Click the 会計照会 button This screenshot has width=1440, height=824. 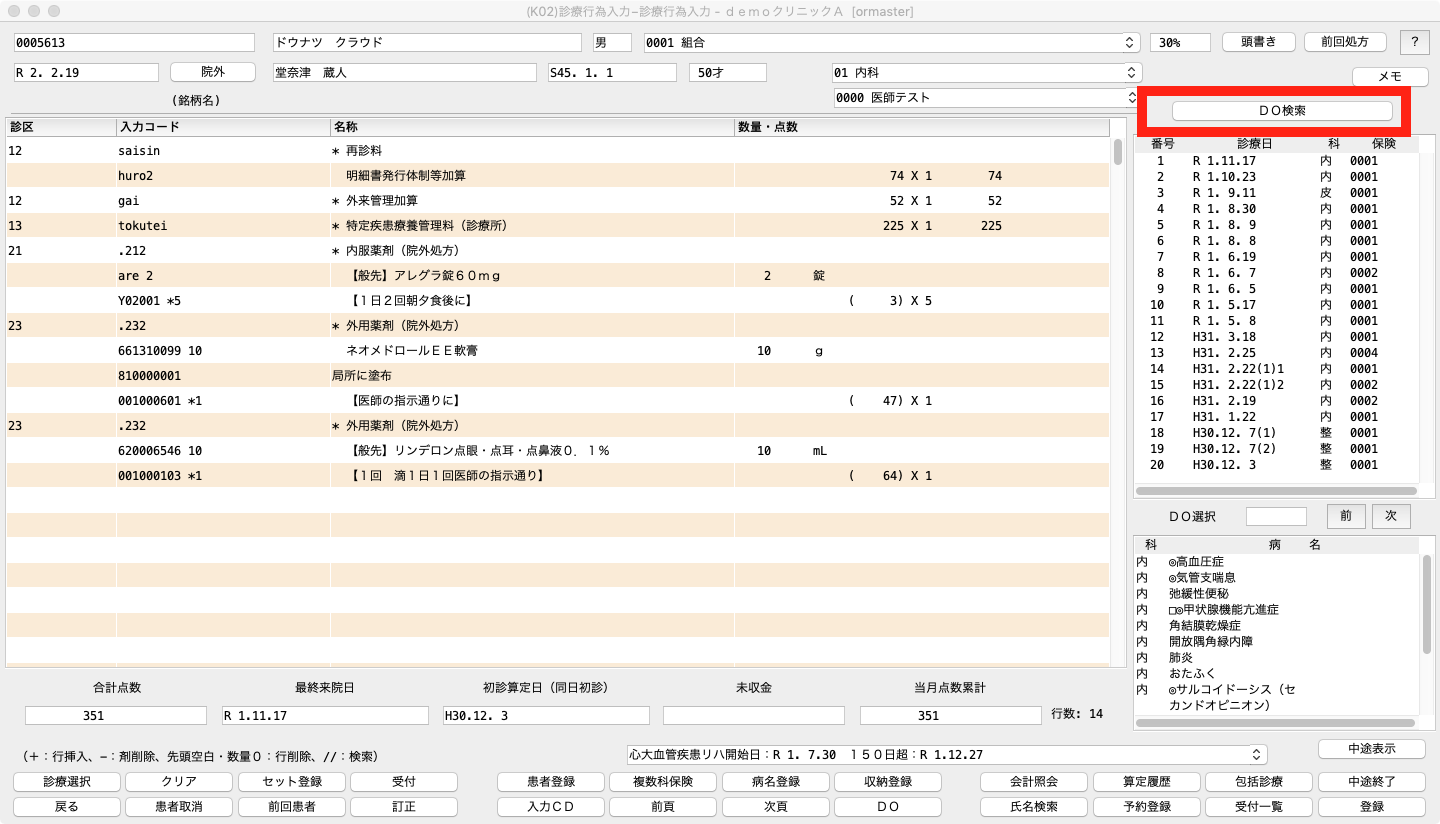(x=1031, y=782)
